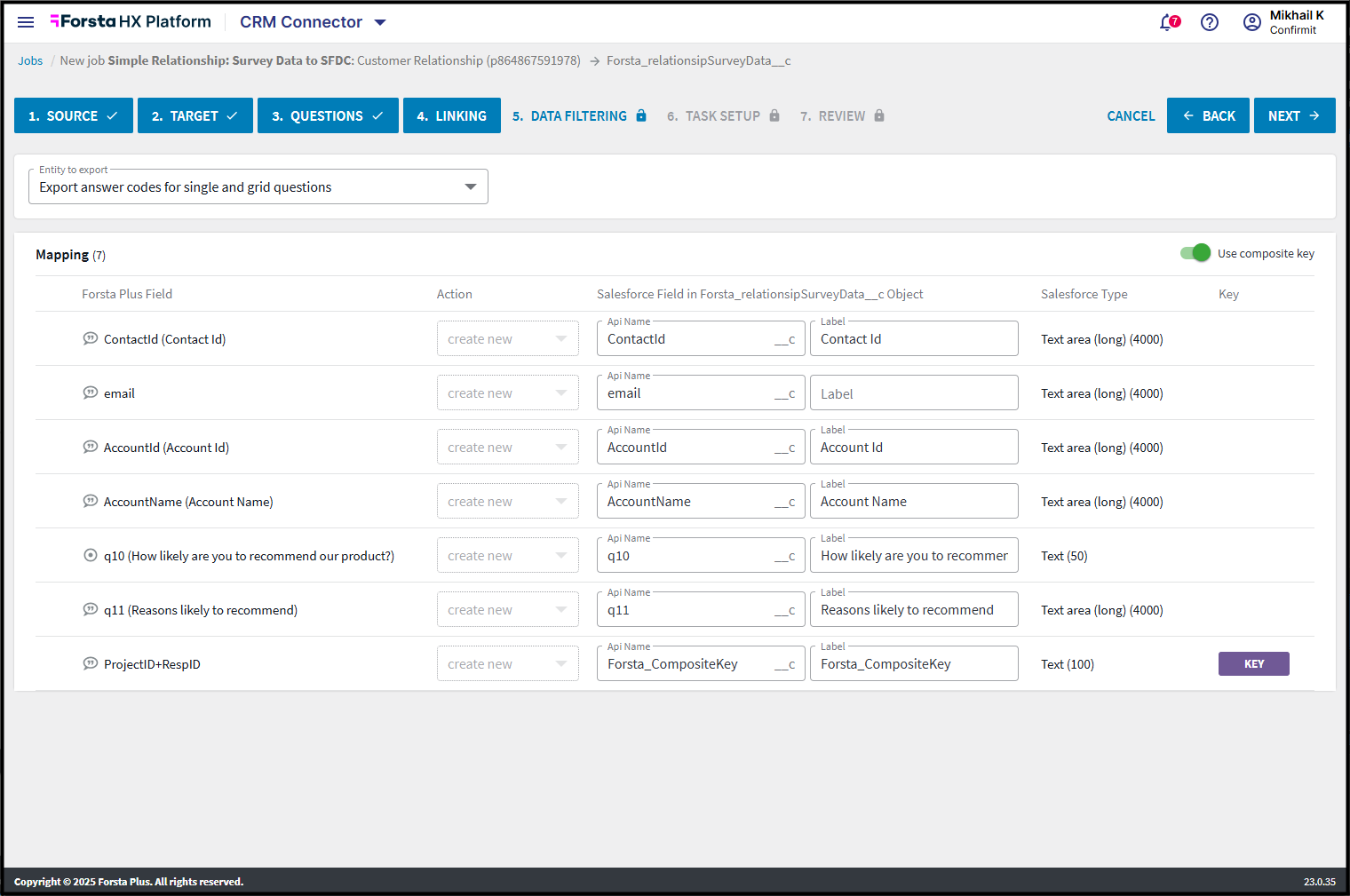Edit the Forsta_CompositeKey Api Name field

tap(701, 663)
